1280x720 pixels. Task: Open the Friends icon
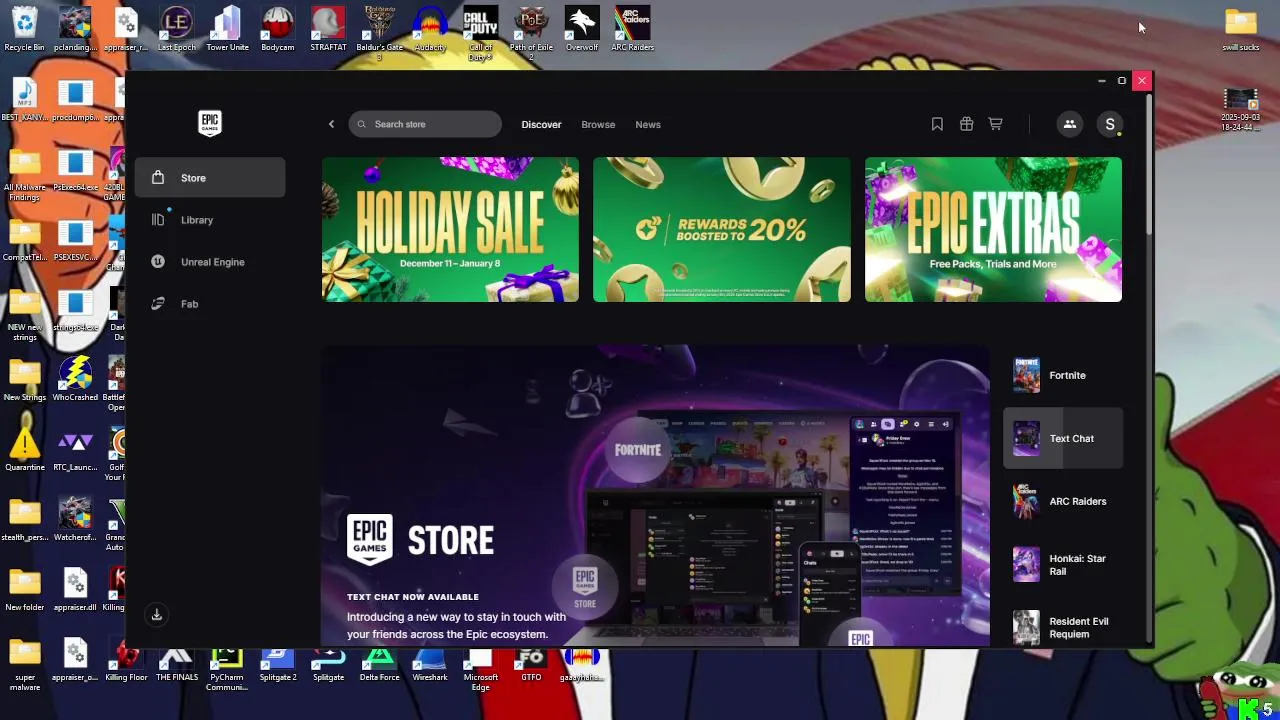tap(1069, 124)
